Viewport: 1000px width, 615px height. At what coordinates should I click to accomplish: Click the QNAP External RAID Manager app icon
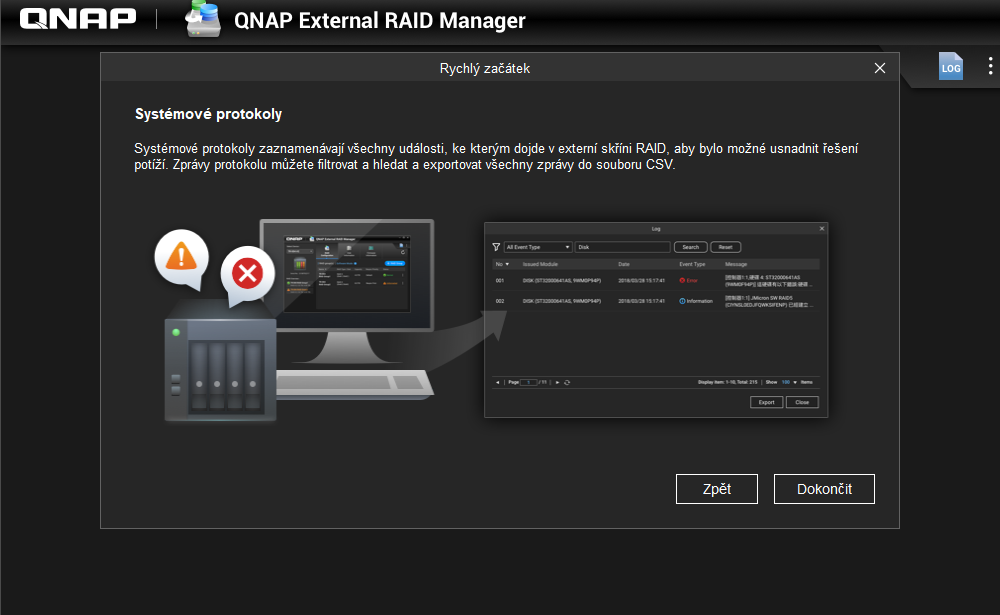click(x=200, y=19)
